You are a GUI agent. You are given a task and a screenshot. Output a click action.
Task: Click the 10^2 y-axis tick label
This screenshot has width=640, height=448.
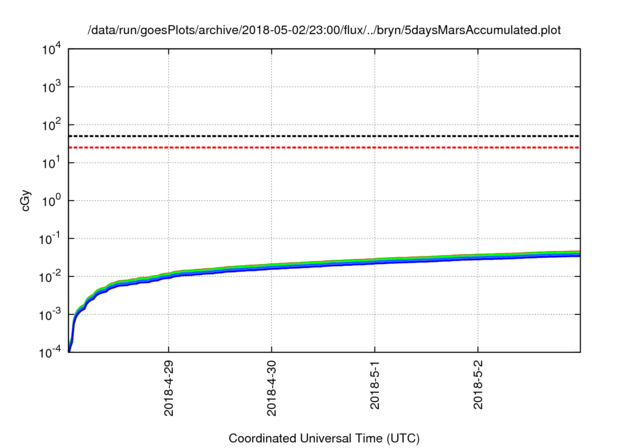(52, 125)
